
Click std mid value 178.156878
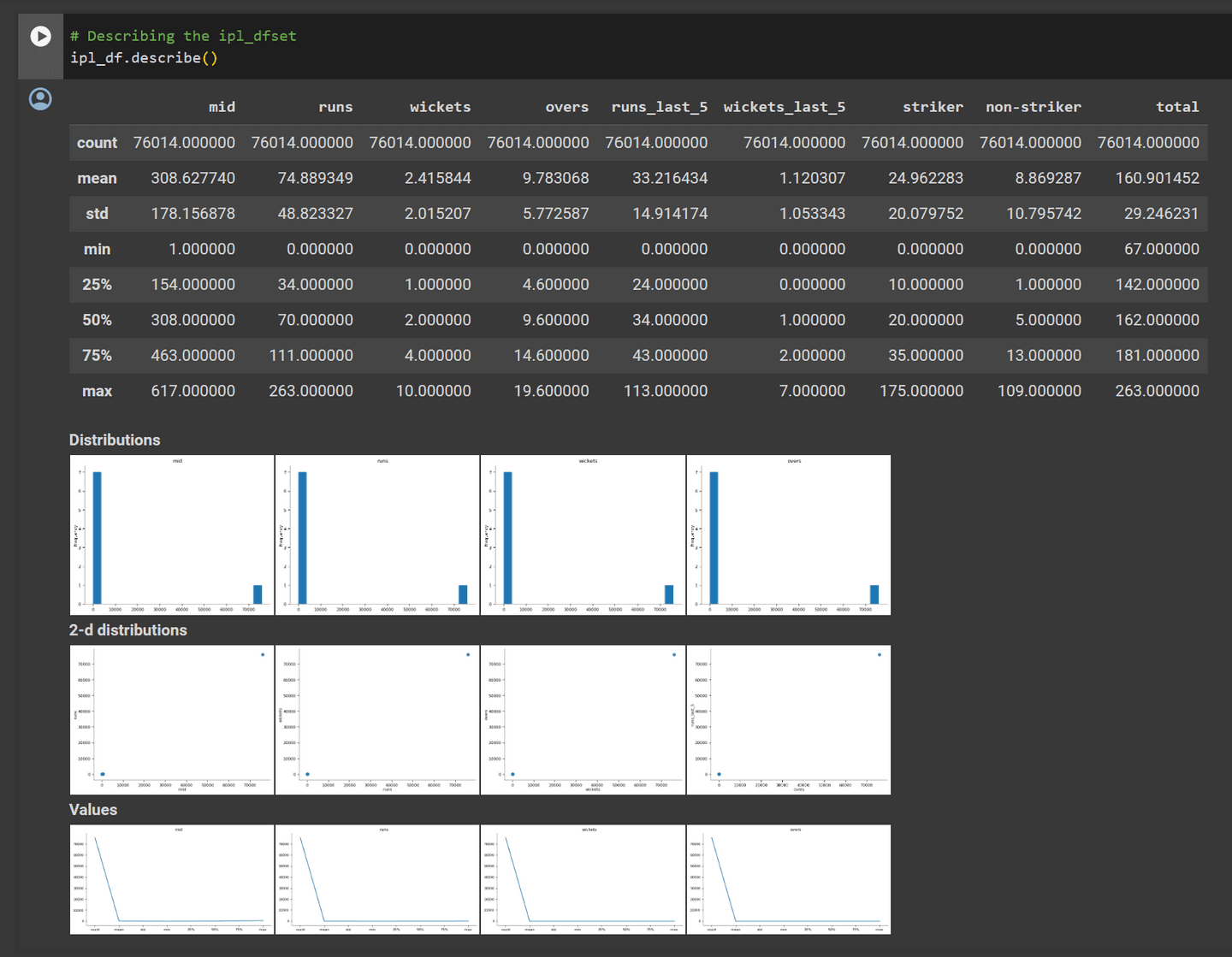[192, 214]
